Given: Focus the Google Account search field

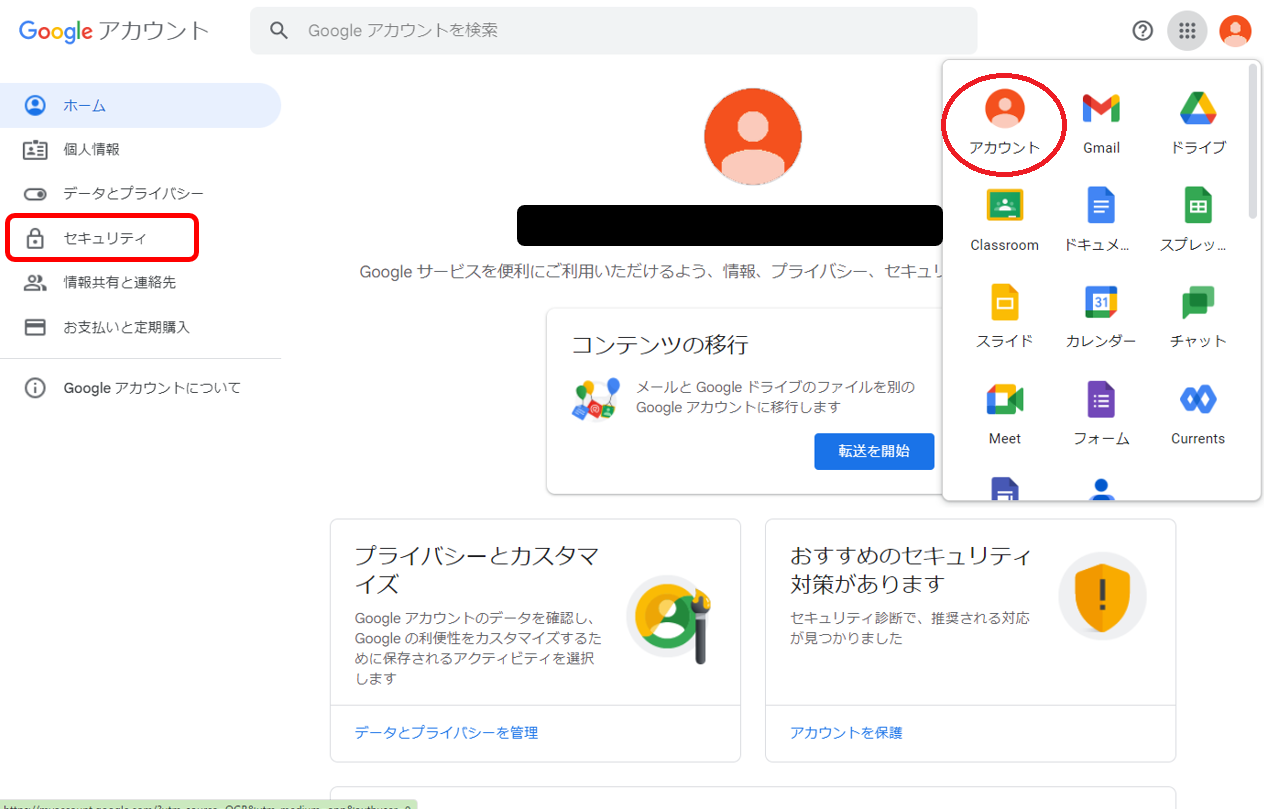Looking at the screenshot, I should (x=613, y=31).
